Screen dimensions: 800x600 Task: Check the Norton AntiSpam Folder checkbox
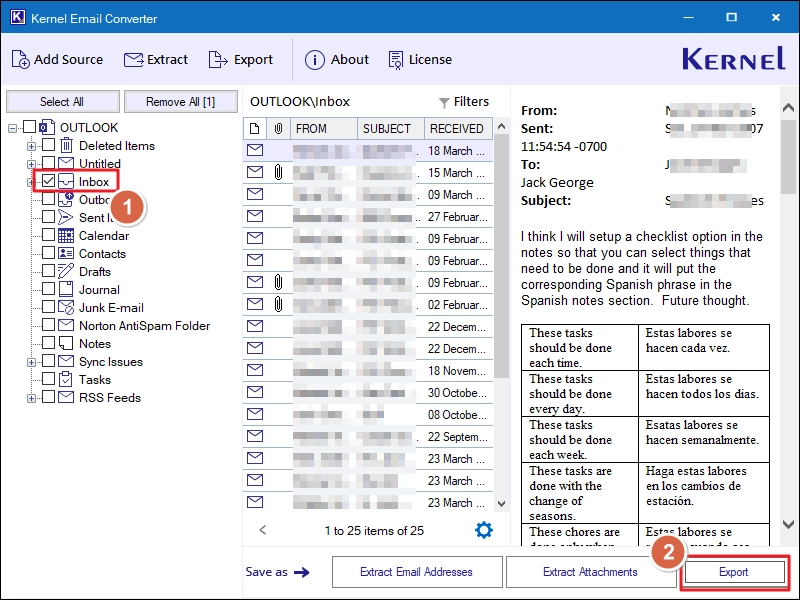(48, 324)
